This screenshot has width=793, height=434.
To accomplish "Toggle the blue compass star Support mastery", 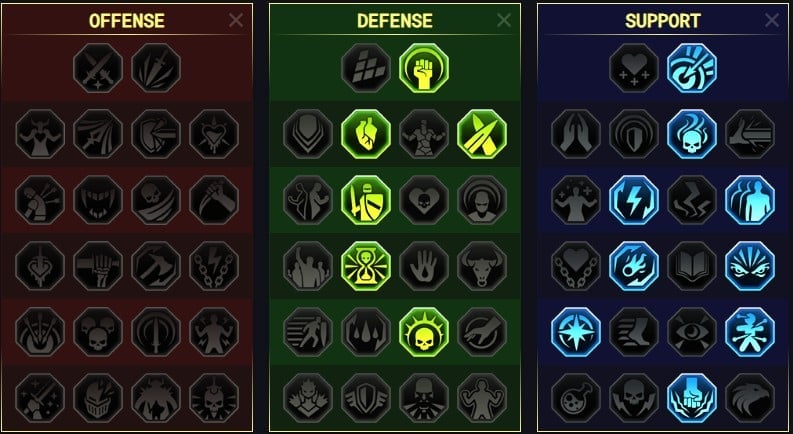I will [576, 332].
